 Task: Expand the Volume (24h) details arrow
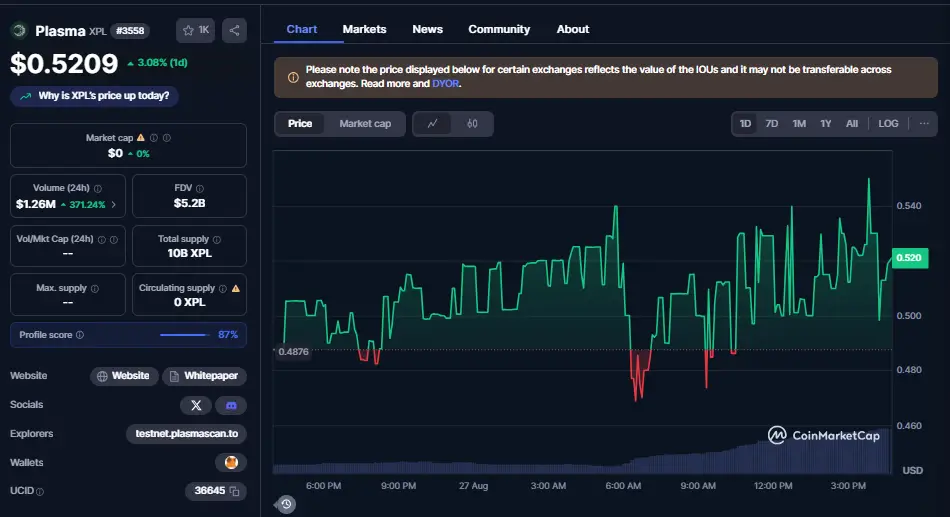pyautogui.click(x=113, y=204)
